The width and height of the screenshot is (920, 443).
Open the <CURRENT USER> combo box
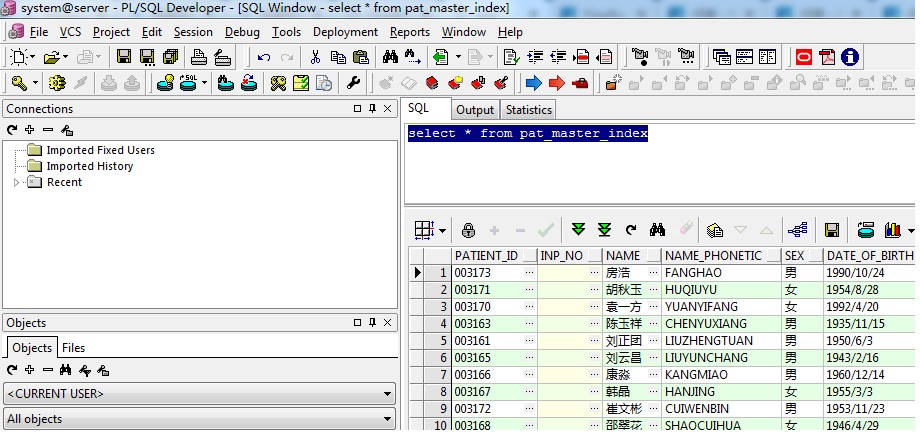coord(199,394)
